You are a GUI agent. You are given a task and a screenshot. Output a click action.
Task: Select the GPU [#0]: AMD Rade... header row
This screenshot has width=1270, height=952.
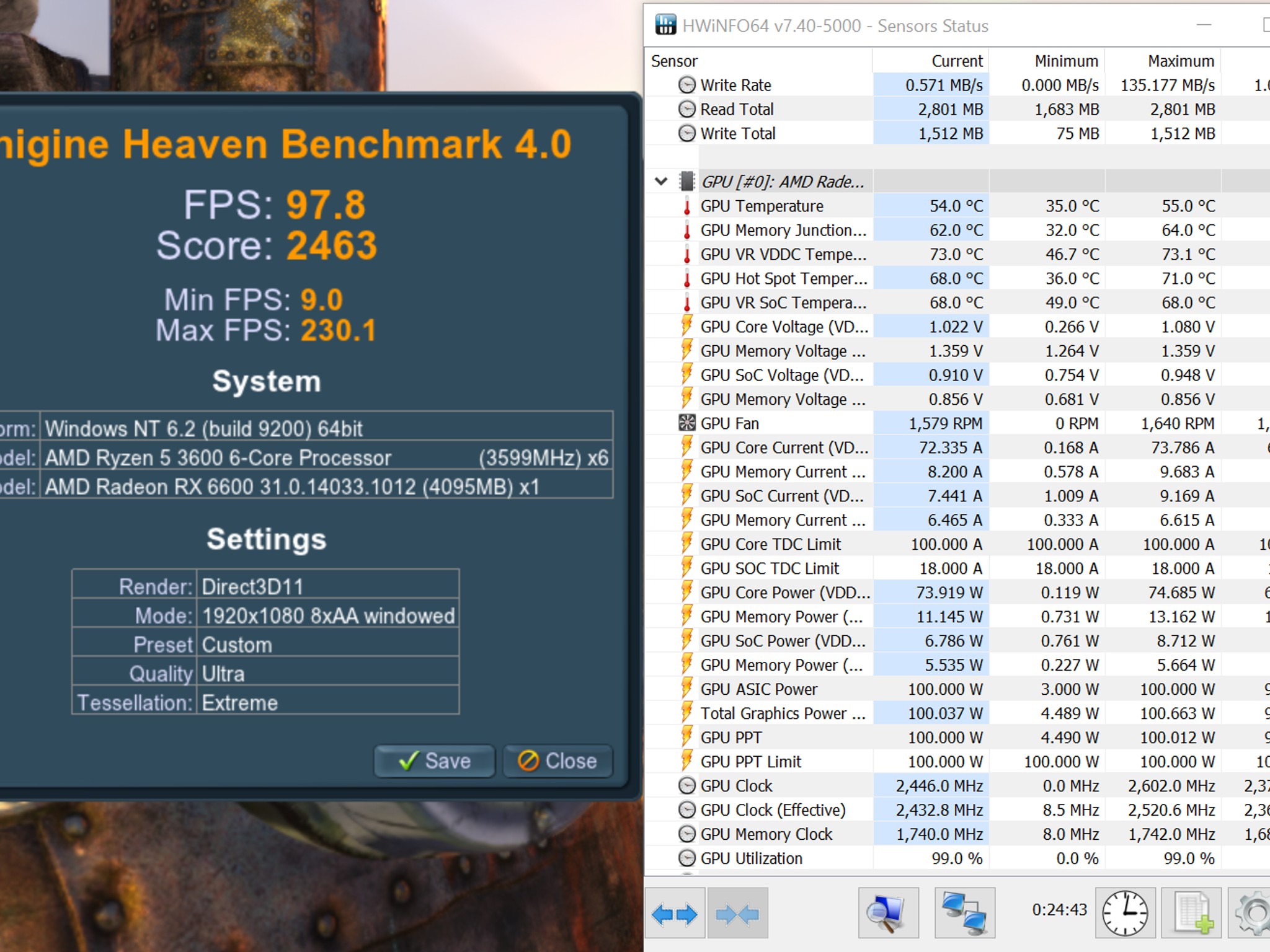pyautogui.click(x=957, y=182)
